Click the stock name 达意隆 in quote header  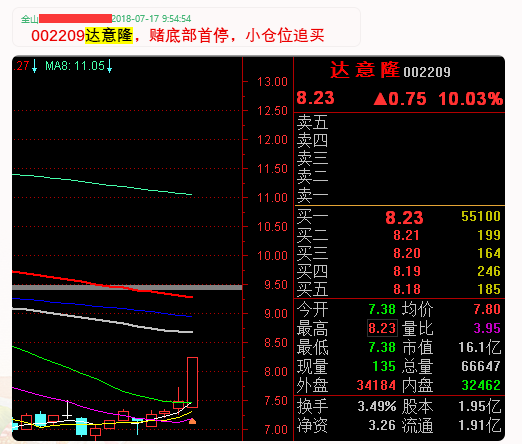[365, 70]
